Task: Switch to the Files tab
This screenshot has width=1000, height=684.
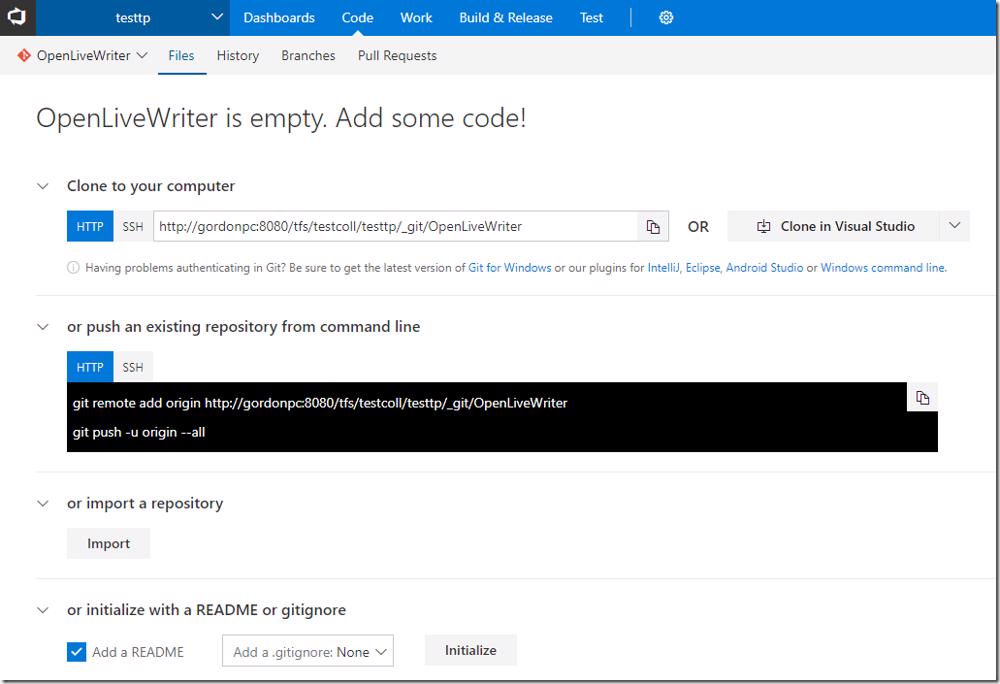Action: (x=181, y=55)
